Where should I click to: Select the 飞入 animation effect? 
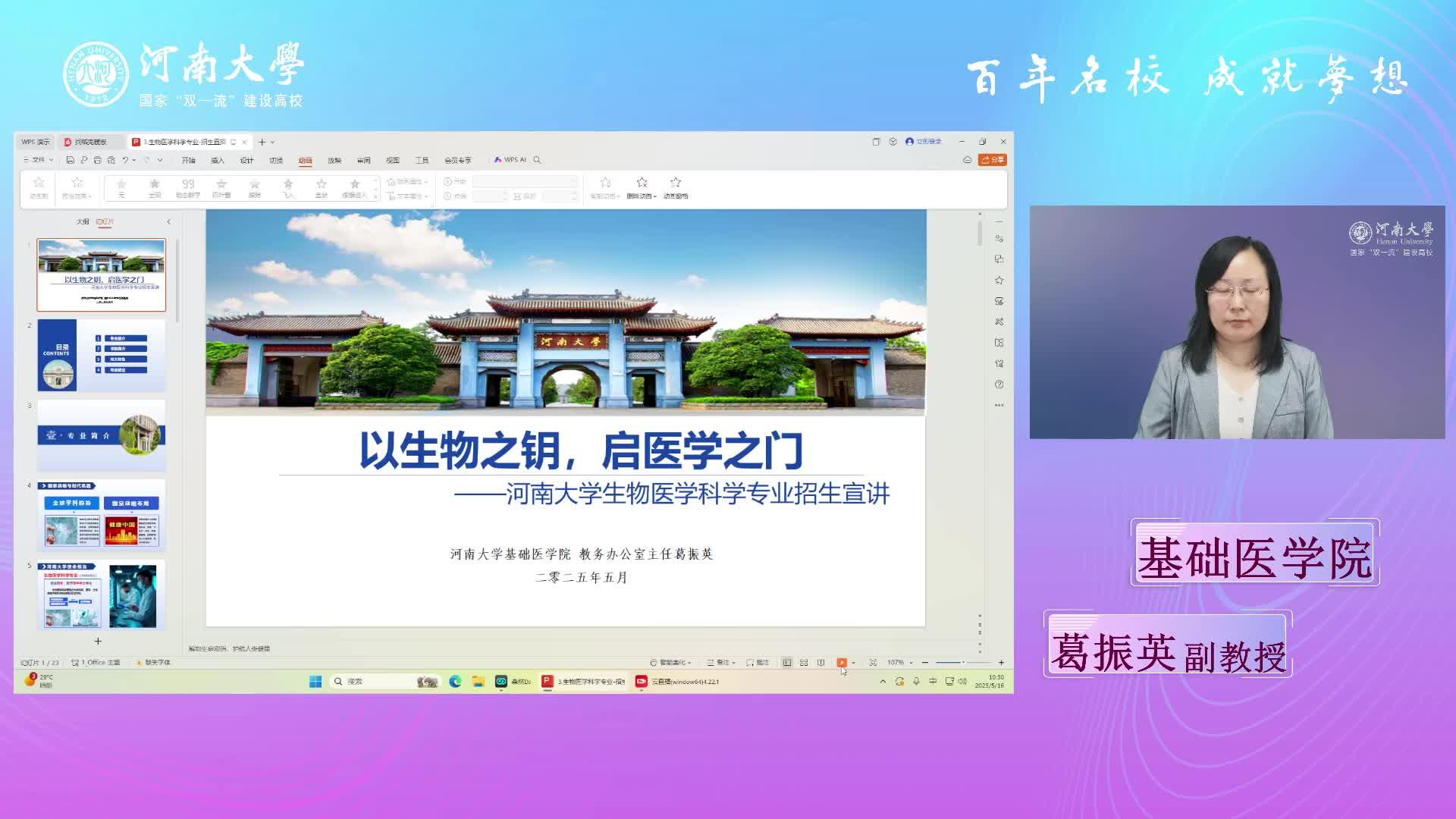point(288,188)
